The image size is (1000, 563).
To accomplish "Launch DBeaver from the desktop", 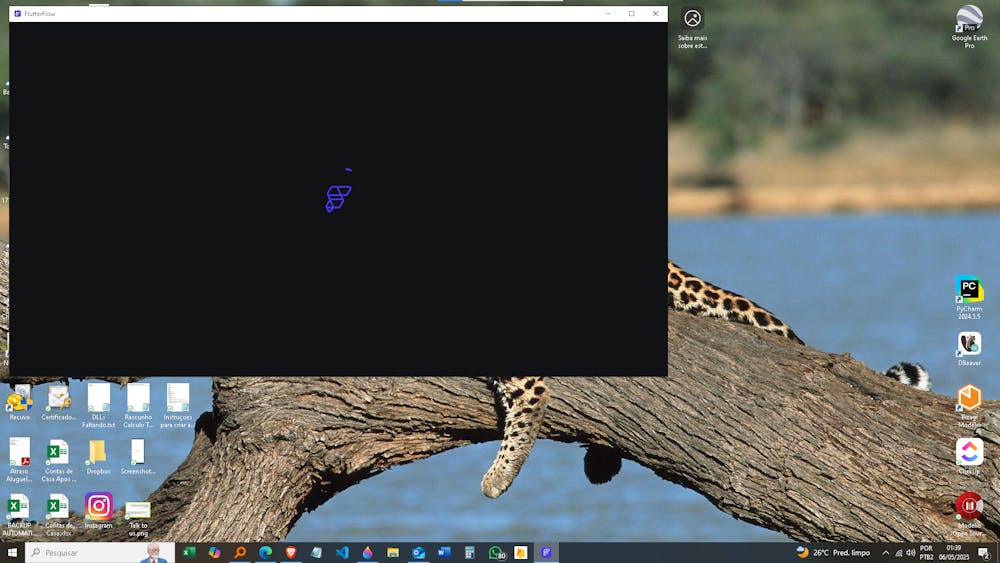I will (x=969, y=348).
